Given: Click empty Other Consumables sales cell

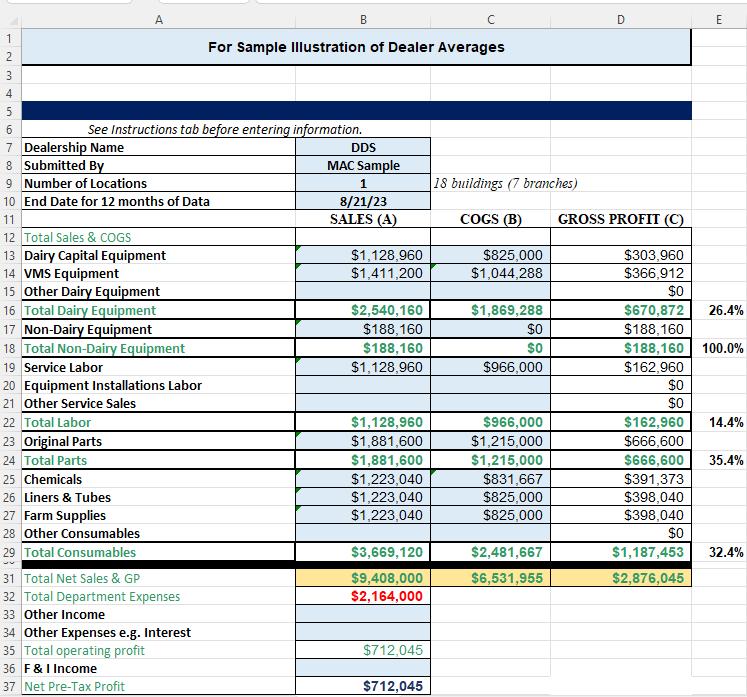Looking at the screenshot, I should tap(363, 533).
